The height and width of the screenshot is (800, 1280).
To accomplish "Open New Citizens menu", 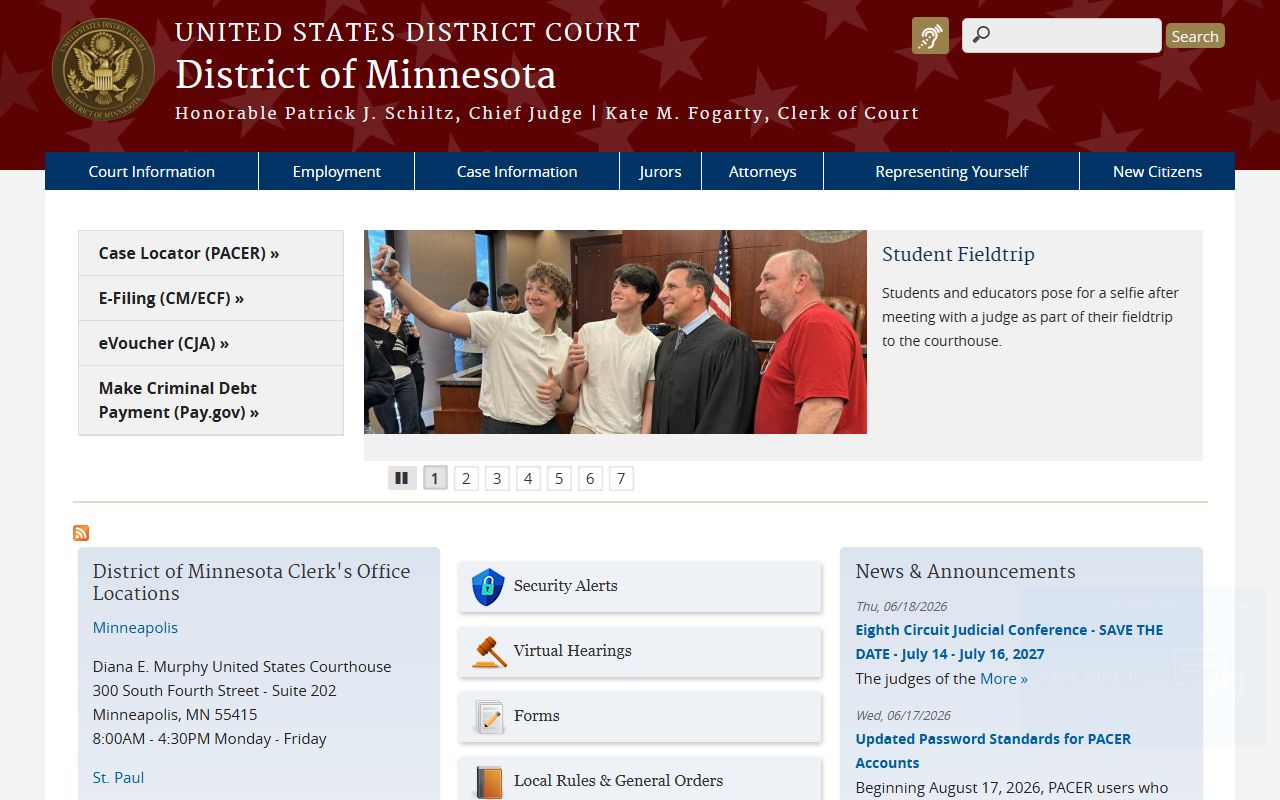I will pyautogui.click(x=1158, y=171).
